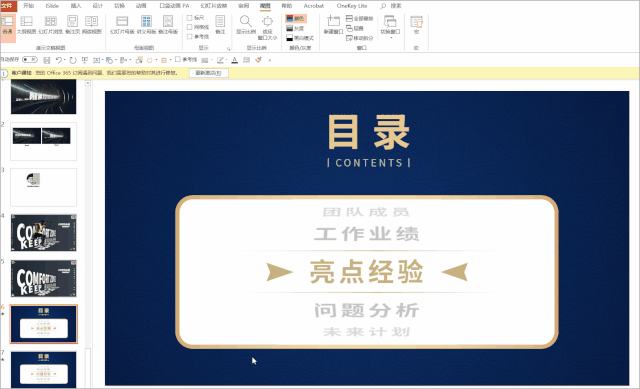
Task: Click the 目录 title on the slide
Action: click(369, 132)
